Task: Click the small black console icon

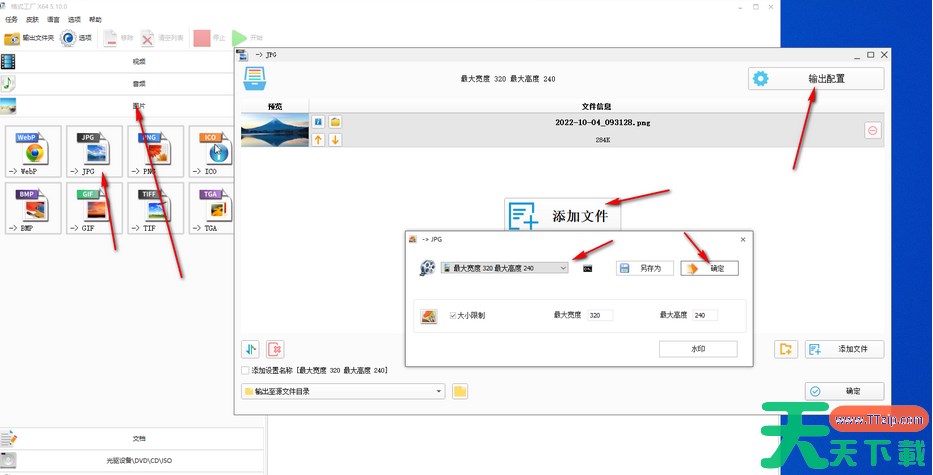Action: (587, 268)
